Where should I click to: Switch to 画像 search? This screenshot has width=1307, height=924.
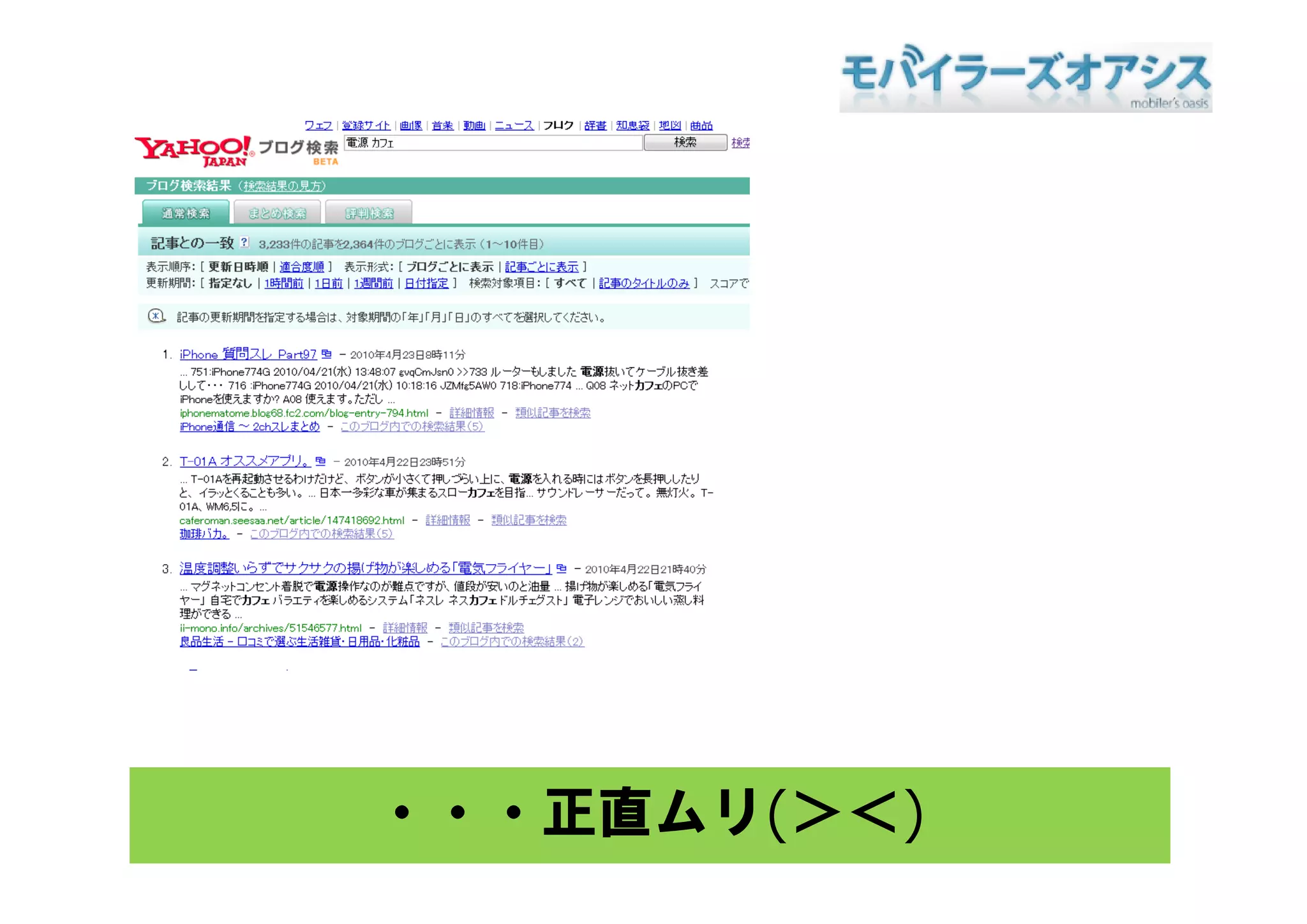click(411, 126)
